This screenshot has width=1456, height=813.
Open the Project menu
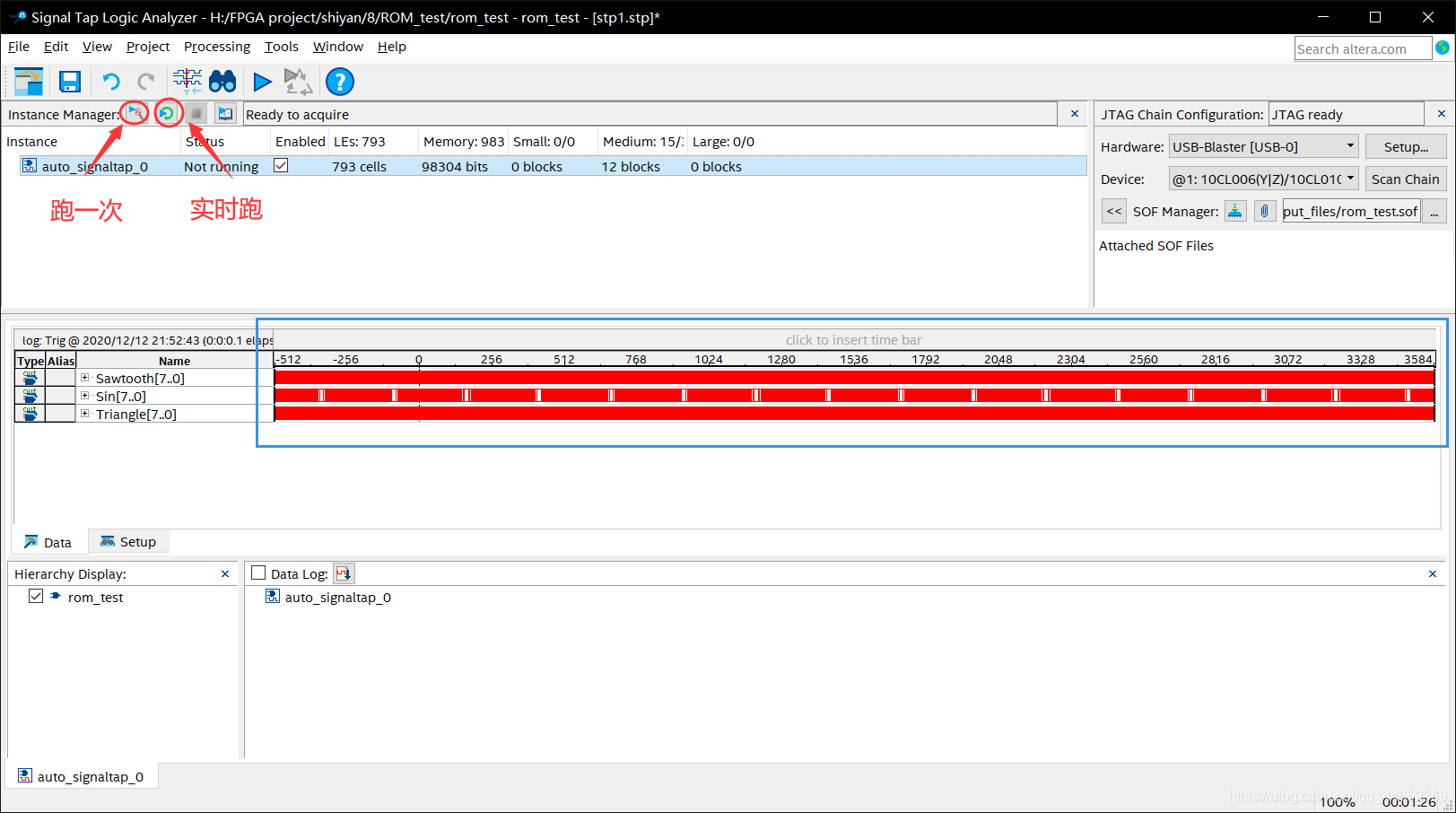[148, 47]
